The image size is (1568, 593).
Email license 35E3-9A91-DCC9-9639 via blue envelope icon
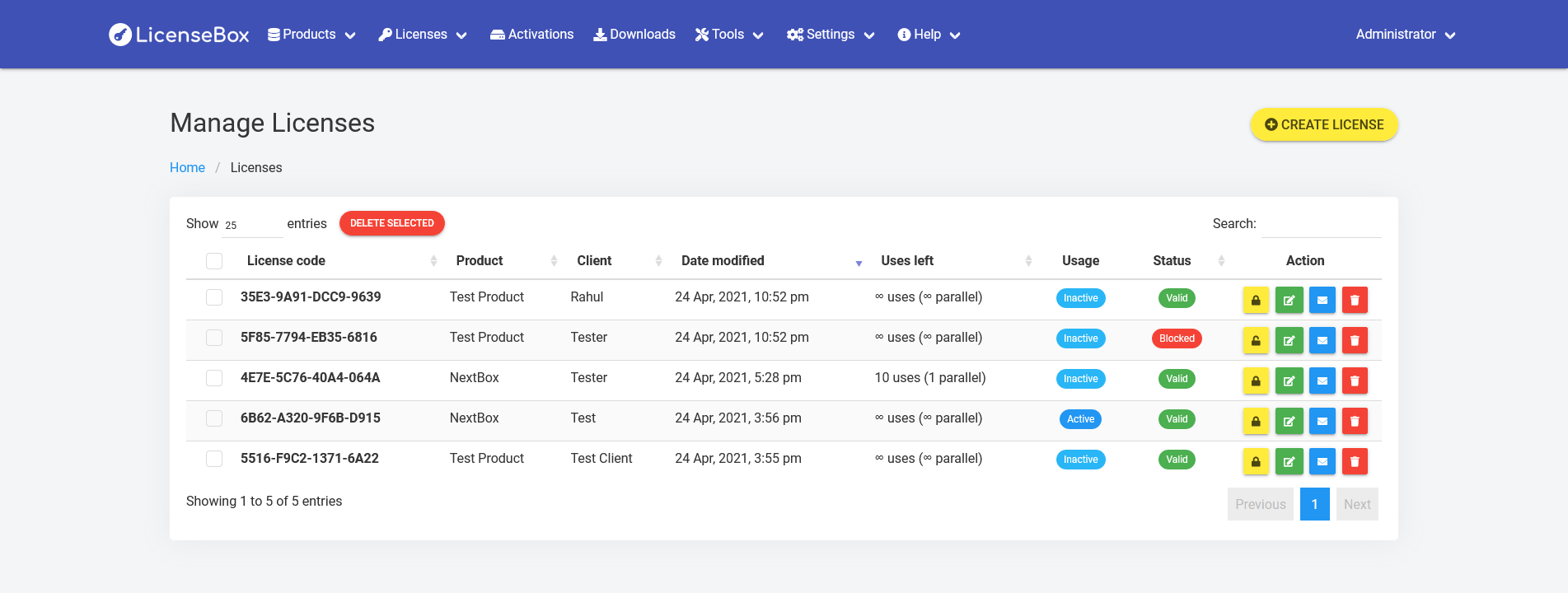coord(1322,300)
